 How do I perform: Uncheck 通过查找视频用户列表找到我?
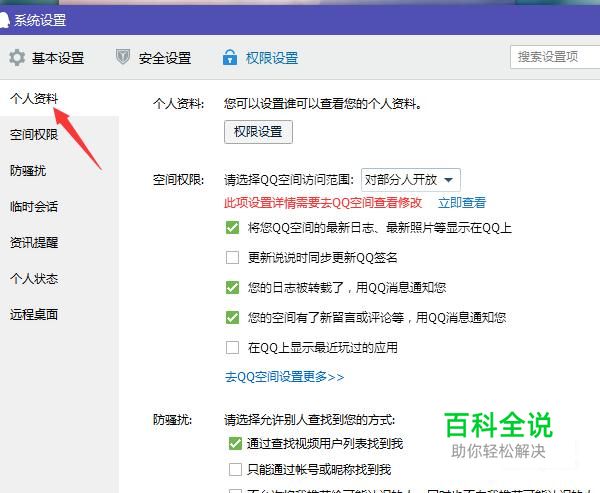click(235, 444)
